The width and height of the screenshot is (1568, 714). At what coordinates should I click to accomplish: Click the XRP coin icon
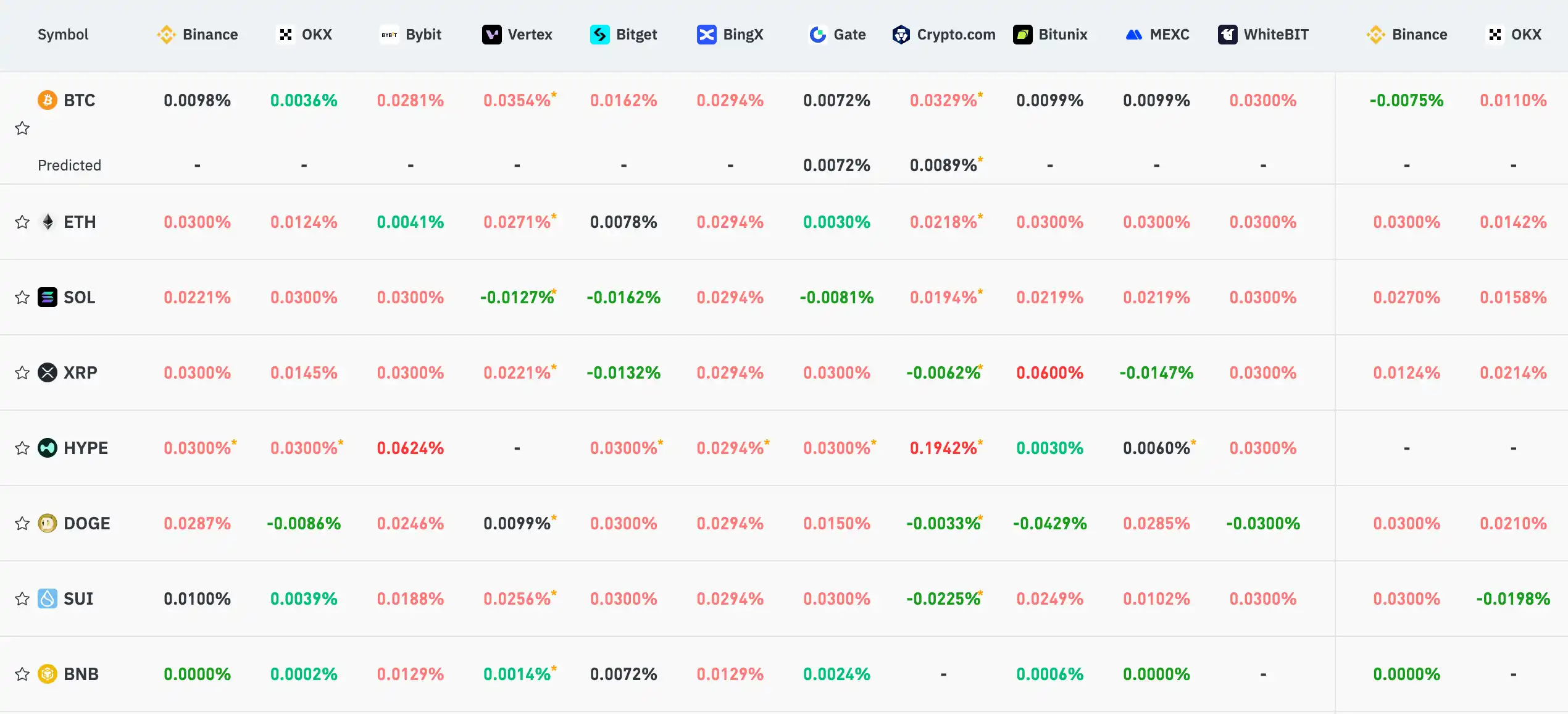(x=48, y=373)
